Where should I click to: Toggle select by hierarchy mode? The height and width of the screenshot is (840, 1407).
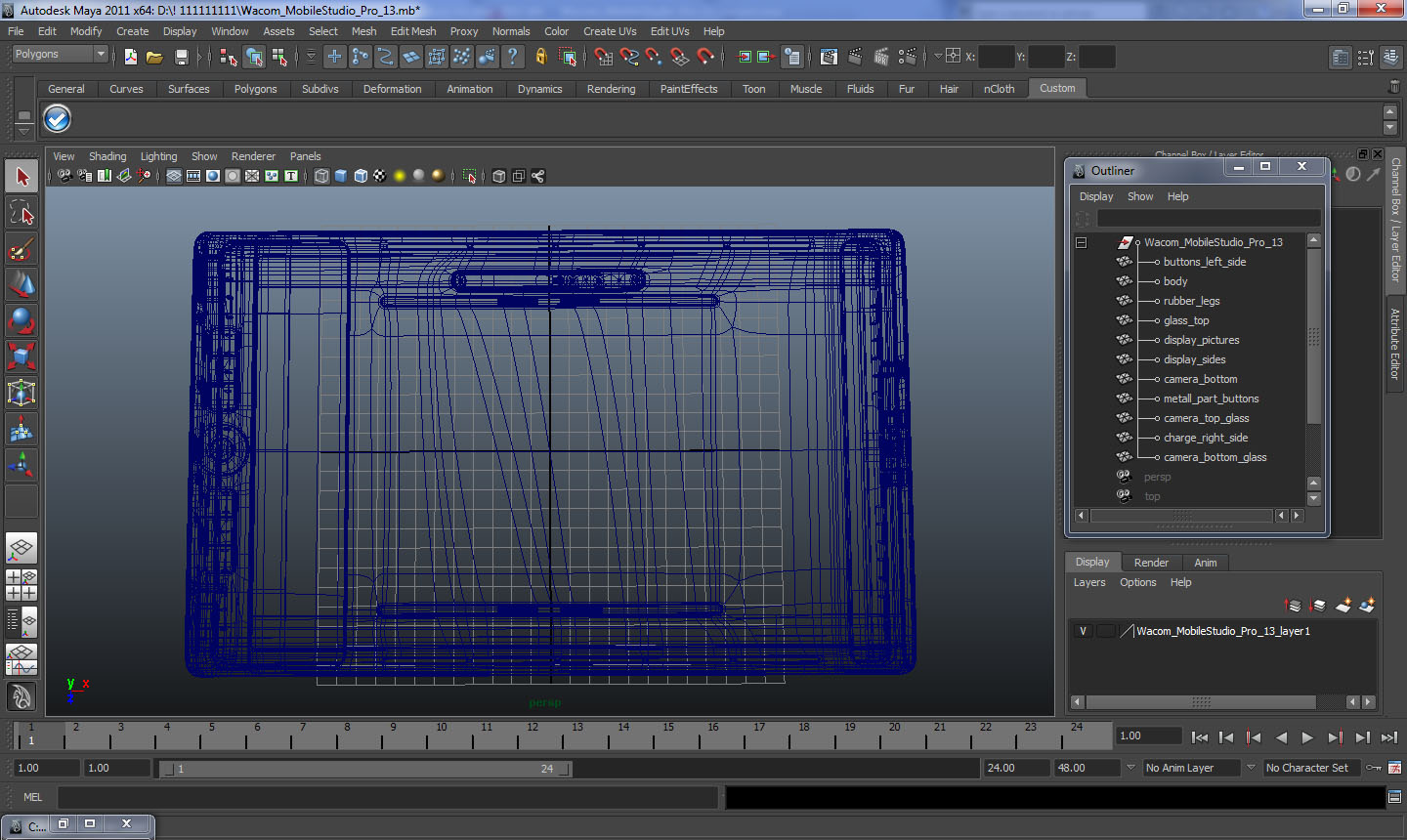pos(229,57)
